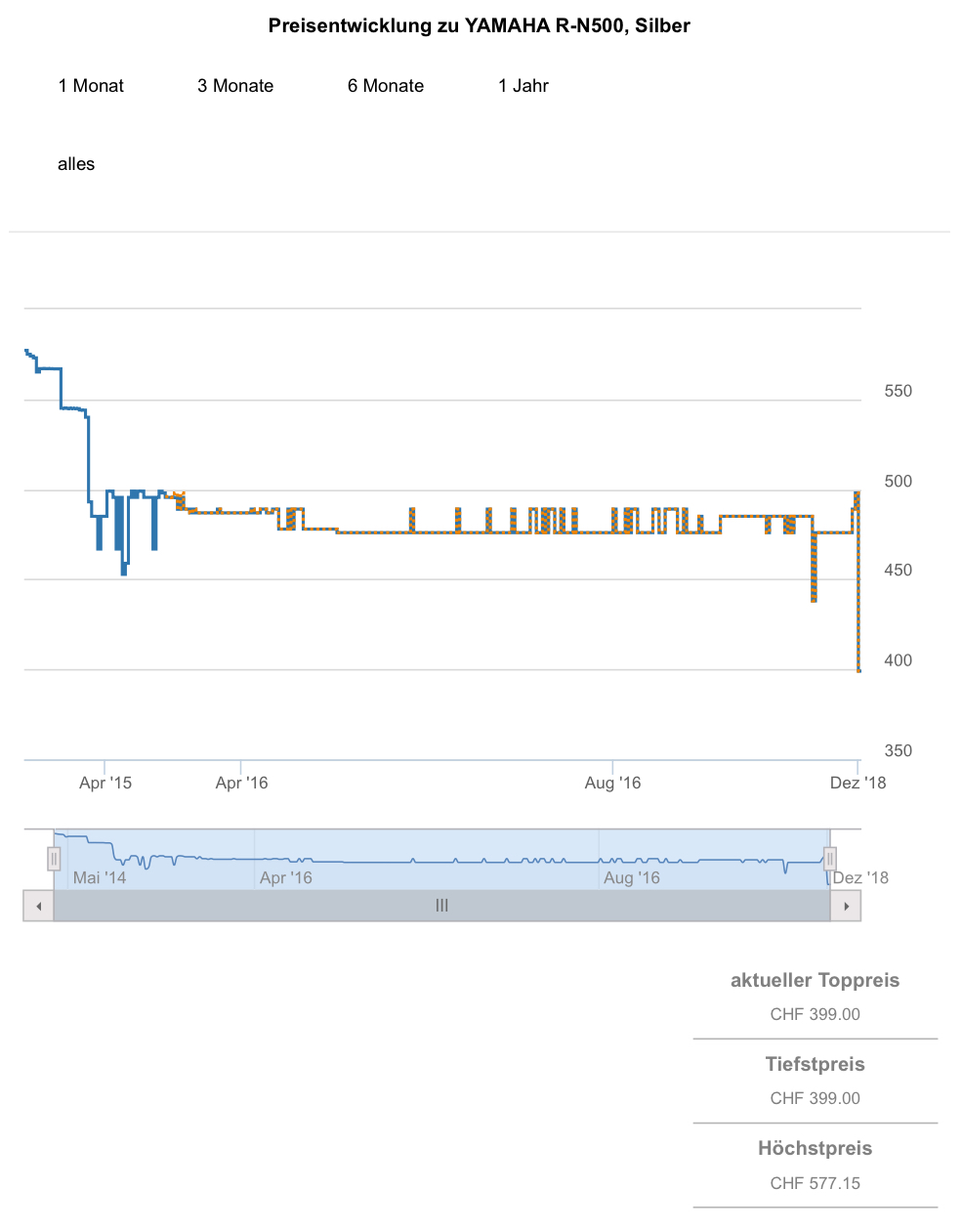This screenshot has height=1232, width=962.
Task: Select the "1 Monat" time range
Action: click(91, 86)
